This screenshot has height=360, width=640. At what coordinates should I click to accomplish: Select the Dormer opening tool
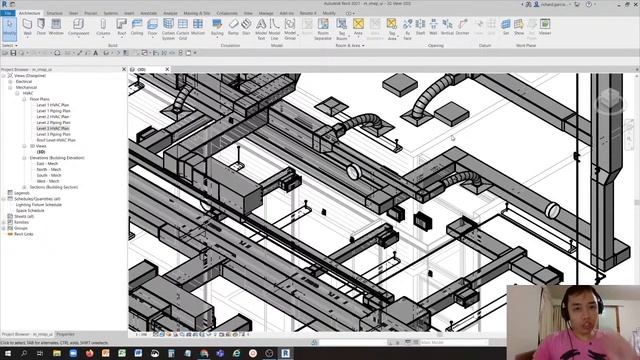coord(462,27)
